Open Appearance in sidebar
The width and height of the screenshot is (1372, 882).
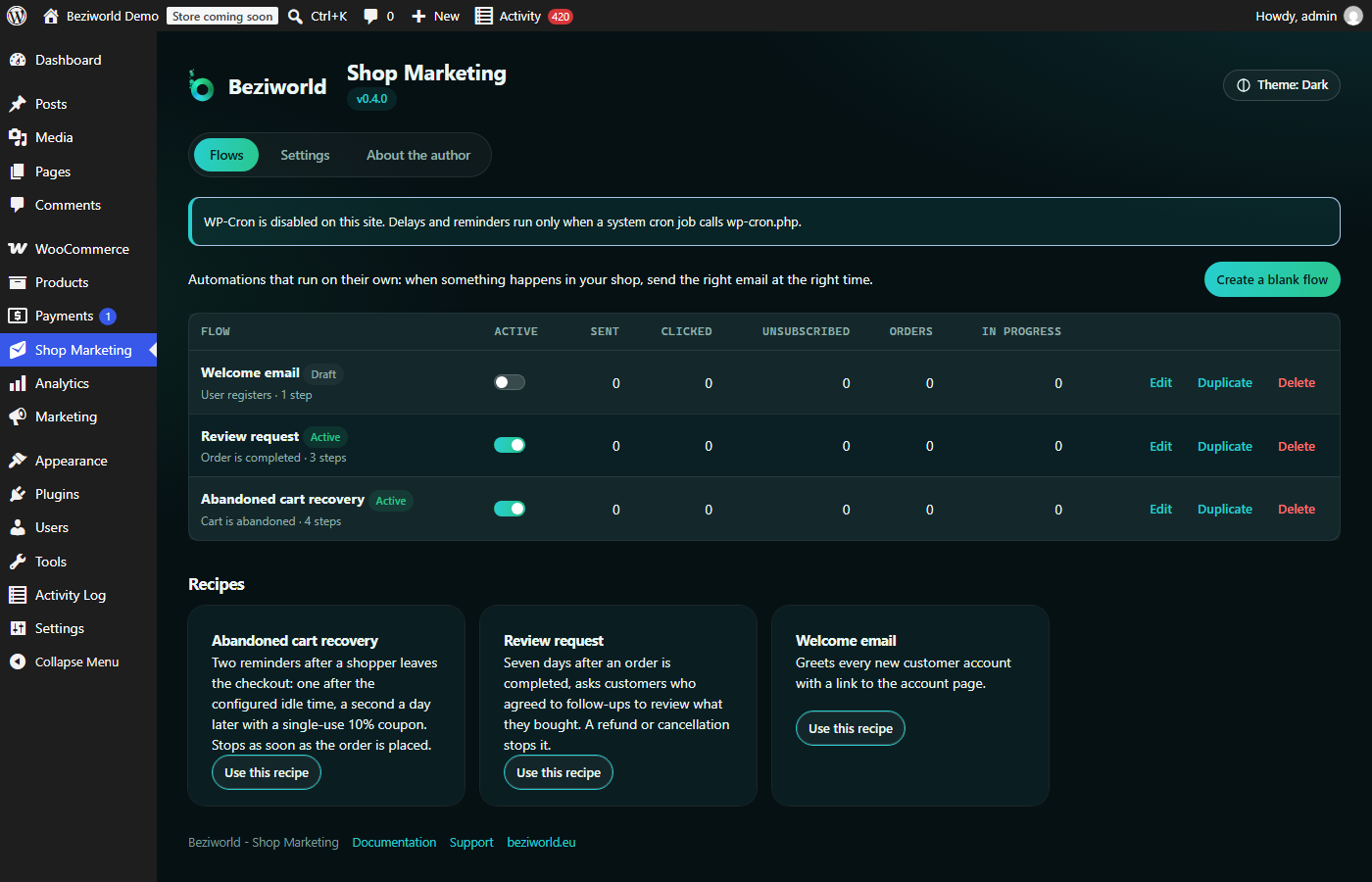pos(78,461)
